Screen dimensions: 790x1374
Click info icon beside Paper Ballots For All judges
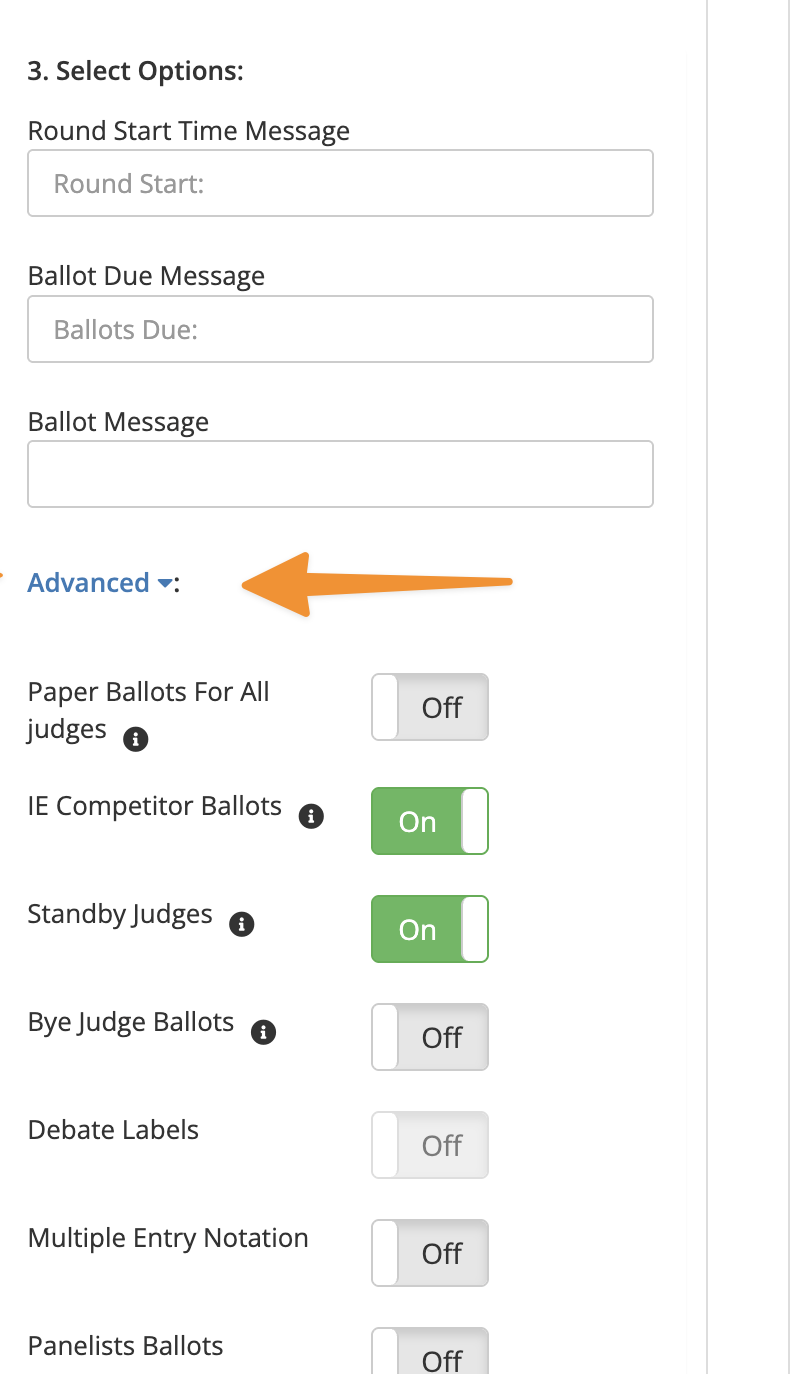(x=135, y=740)
